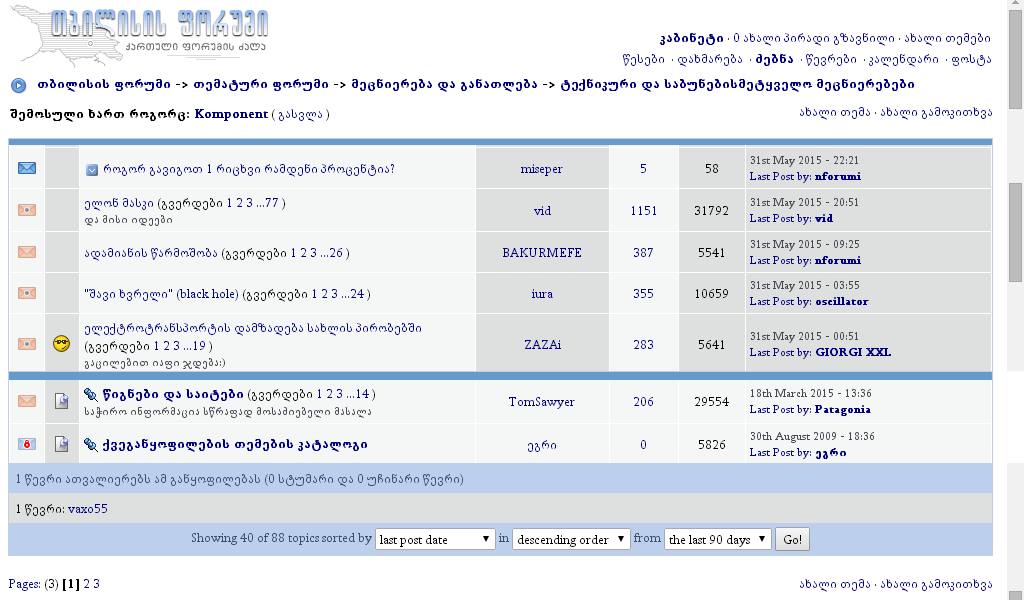The width and height of the screenshot is (1024, 600).
Task: Open the წევრები members link
Action: pyautogui.click(x=831, y=59)
